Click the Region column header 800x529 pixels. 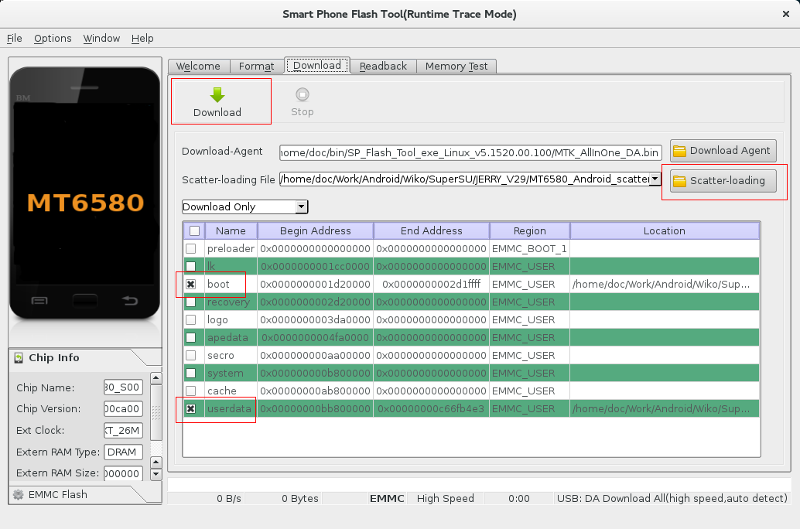coord(530,231)
